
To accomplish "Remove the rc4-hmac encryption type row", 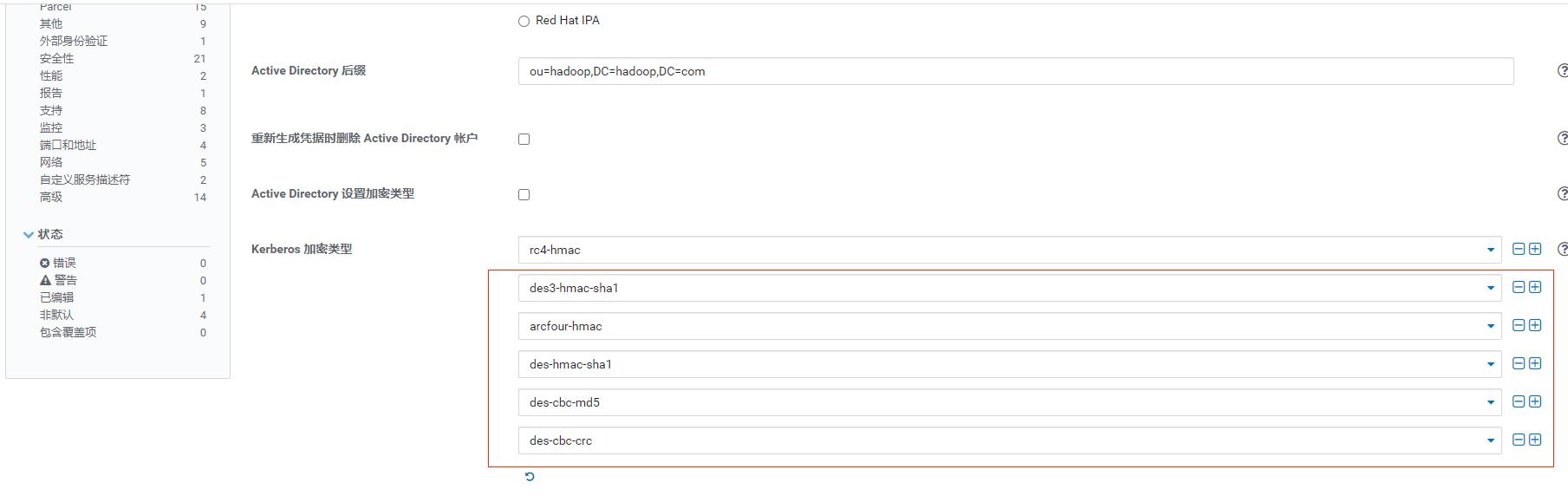I will [1519, 249].
